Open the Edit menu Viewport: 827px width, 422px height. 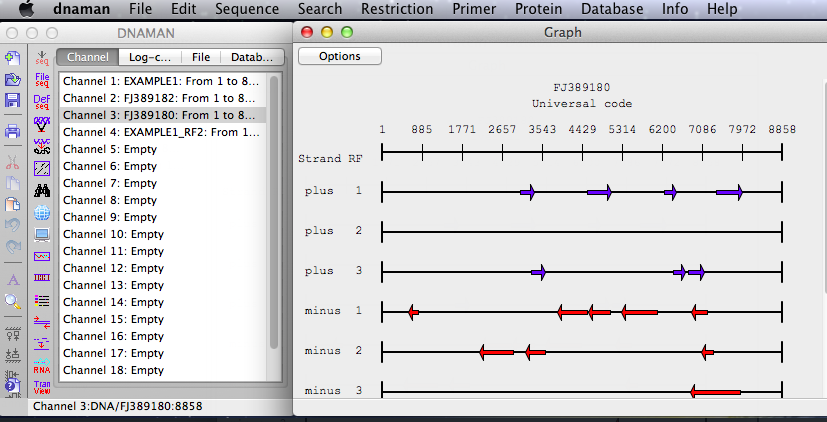click(183, 9)
